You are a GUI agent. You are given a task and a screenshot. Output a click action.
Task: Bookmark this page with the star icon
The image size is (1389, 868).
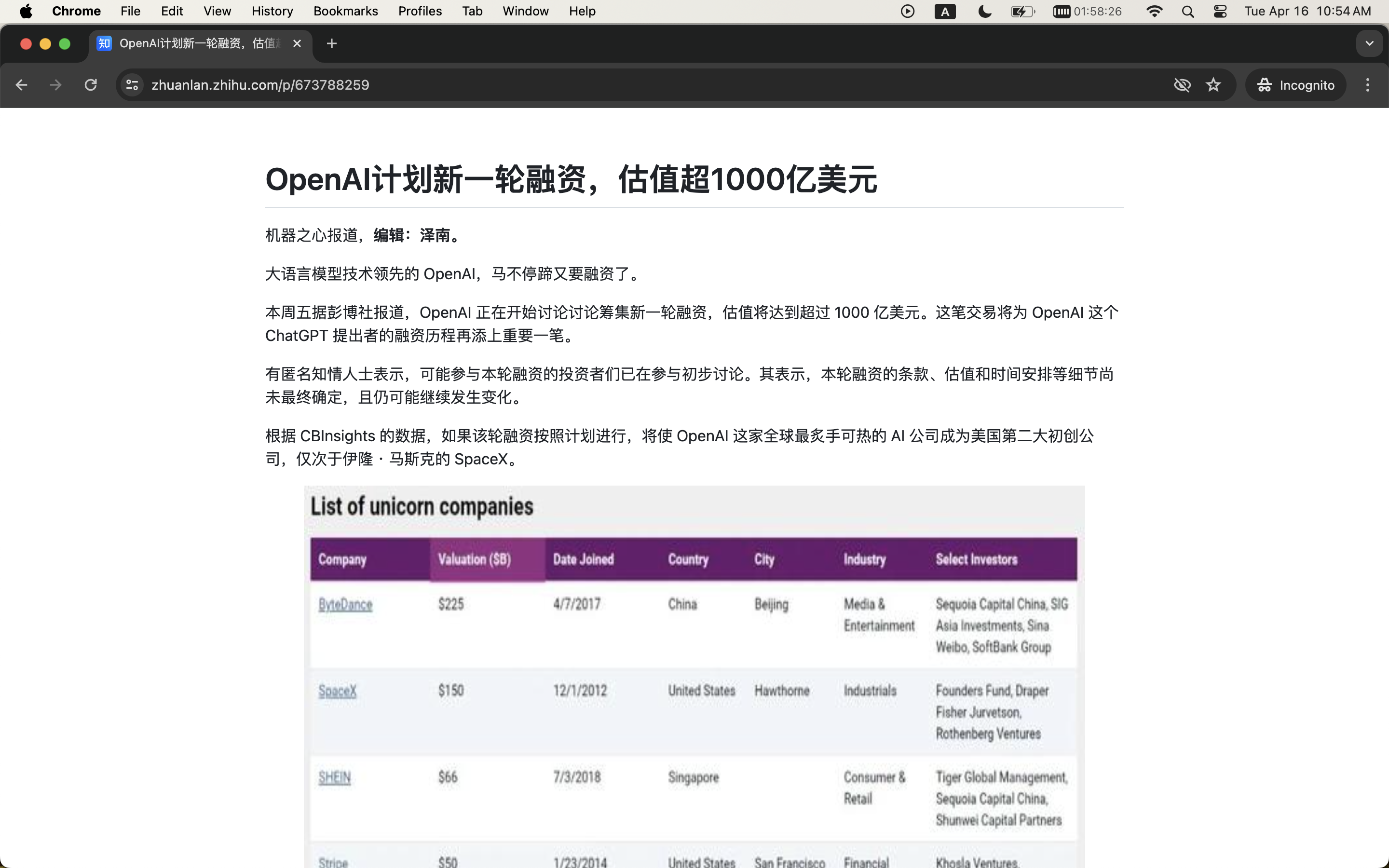point(1213,85)
